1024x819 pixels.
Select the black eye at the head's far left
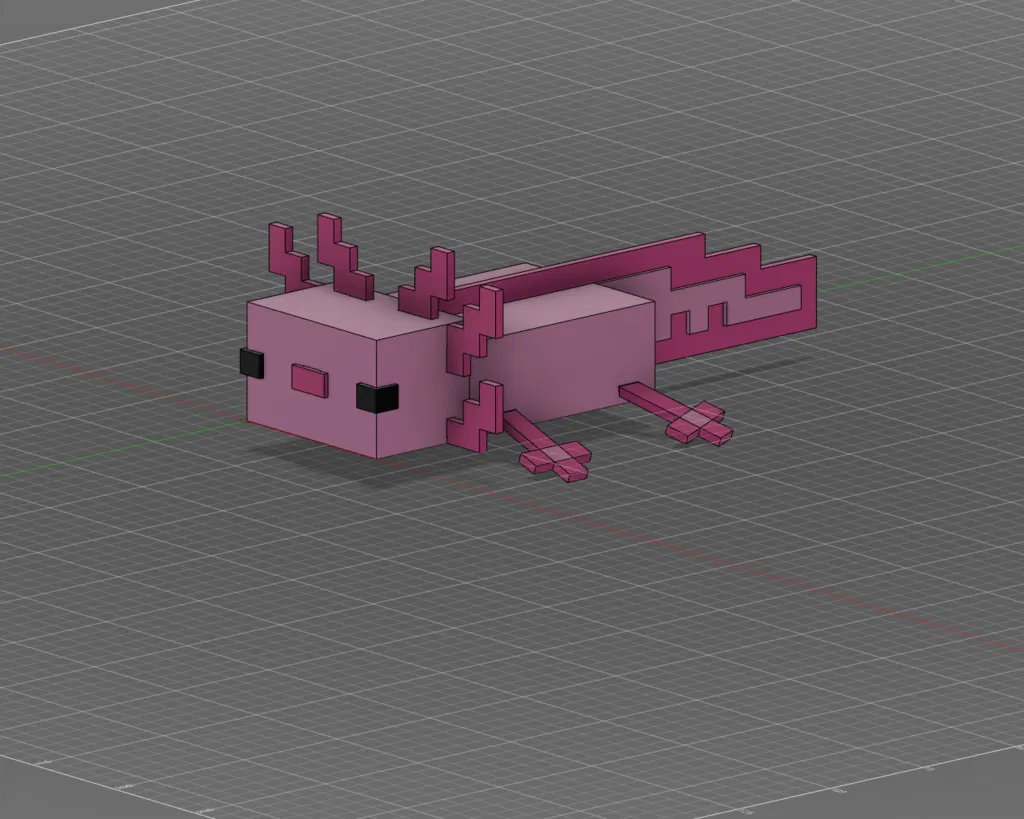point(251,363)
